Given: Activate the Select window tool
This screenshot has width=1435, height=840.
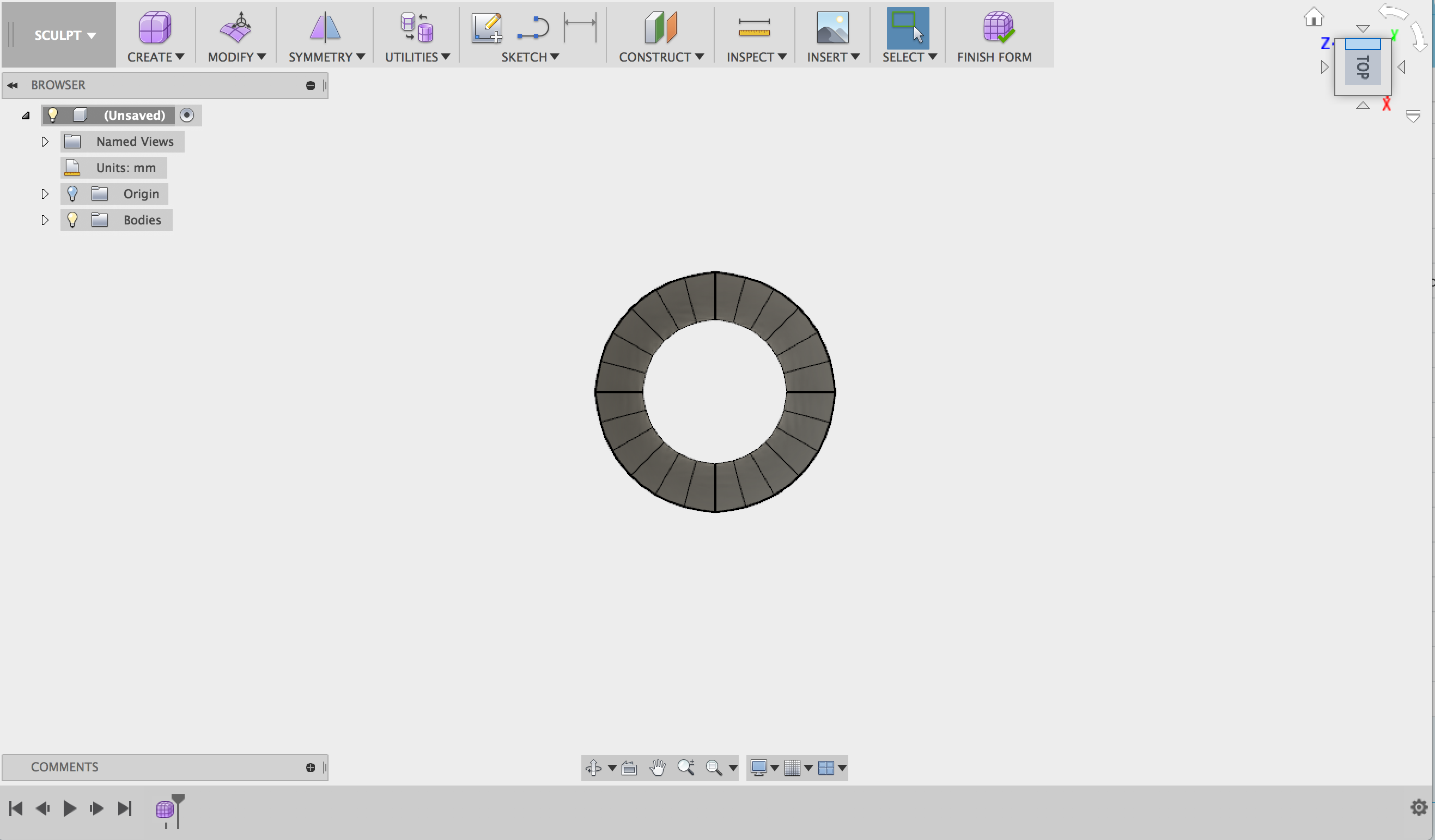Looking at the screenshot, I should (x=908, y=27).
